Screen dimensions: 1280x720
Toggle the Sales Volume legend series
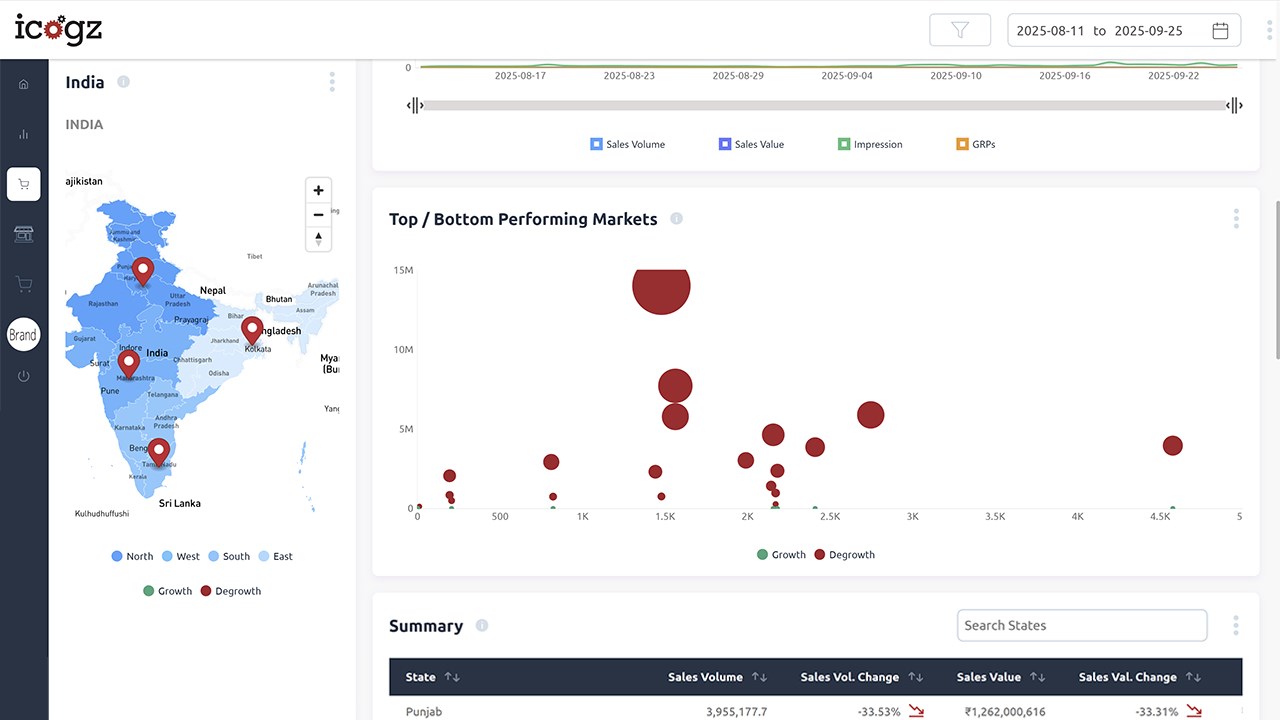coord(628,144)
